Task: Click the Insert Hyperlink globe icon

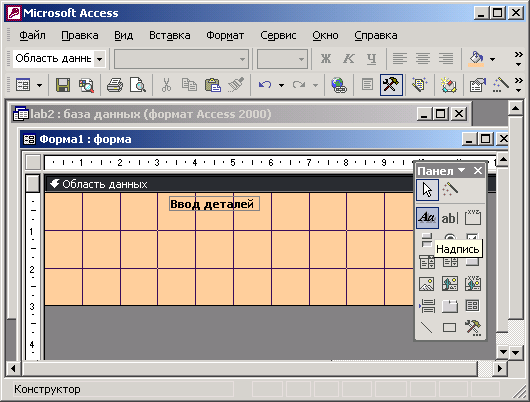Action: [x=339, y=85]
